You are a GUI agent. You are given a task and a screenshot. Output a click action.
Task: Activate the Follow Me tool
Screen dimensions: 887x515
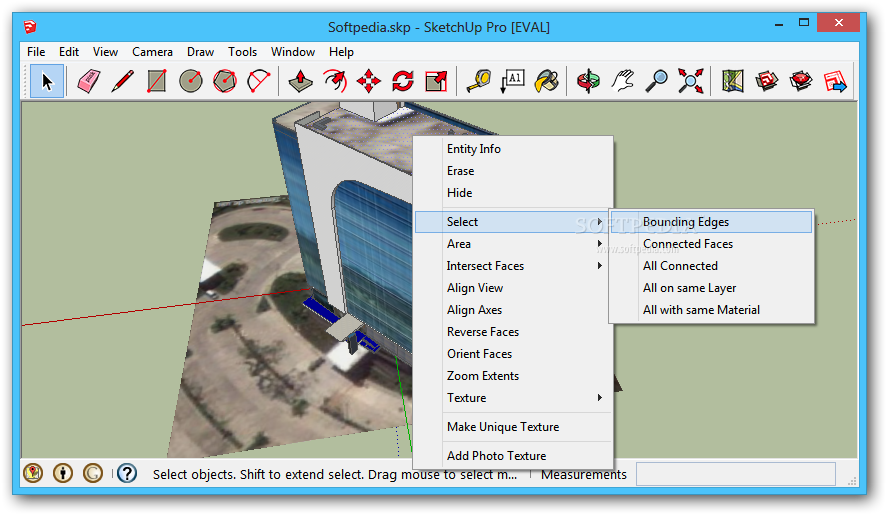coord(334,81)
